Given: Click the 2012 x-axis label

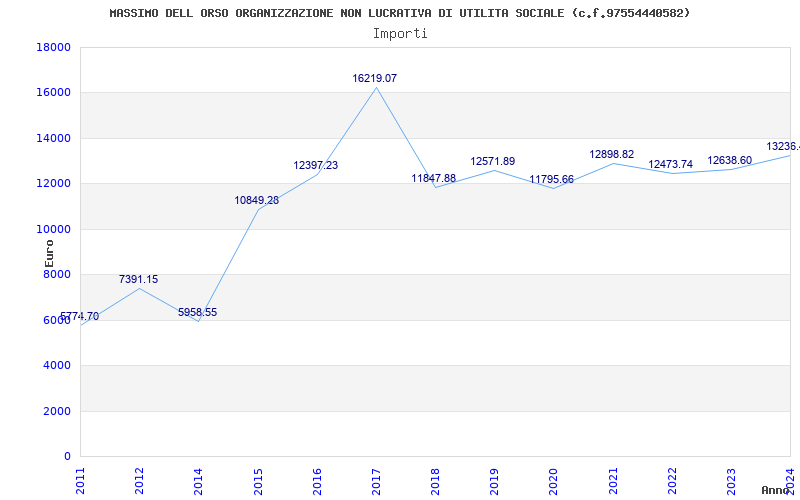Looking at the screenshot, I should pos(139,481).
